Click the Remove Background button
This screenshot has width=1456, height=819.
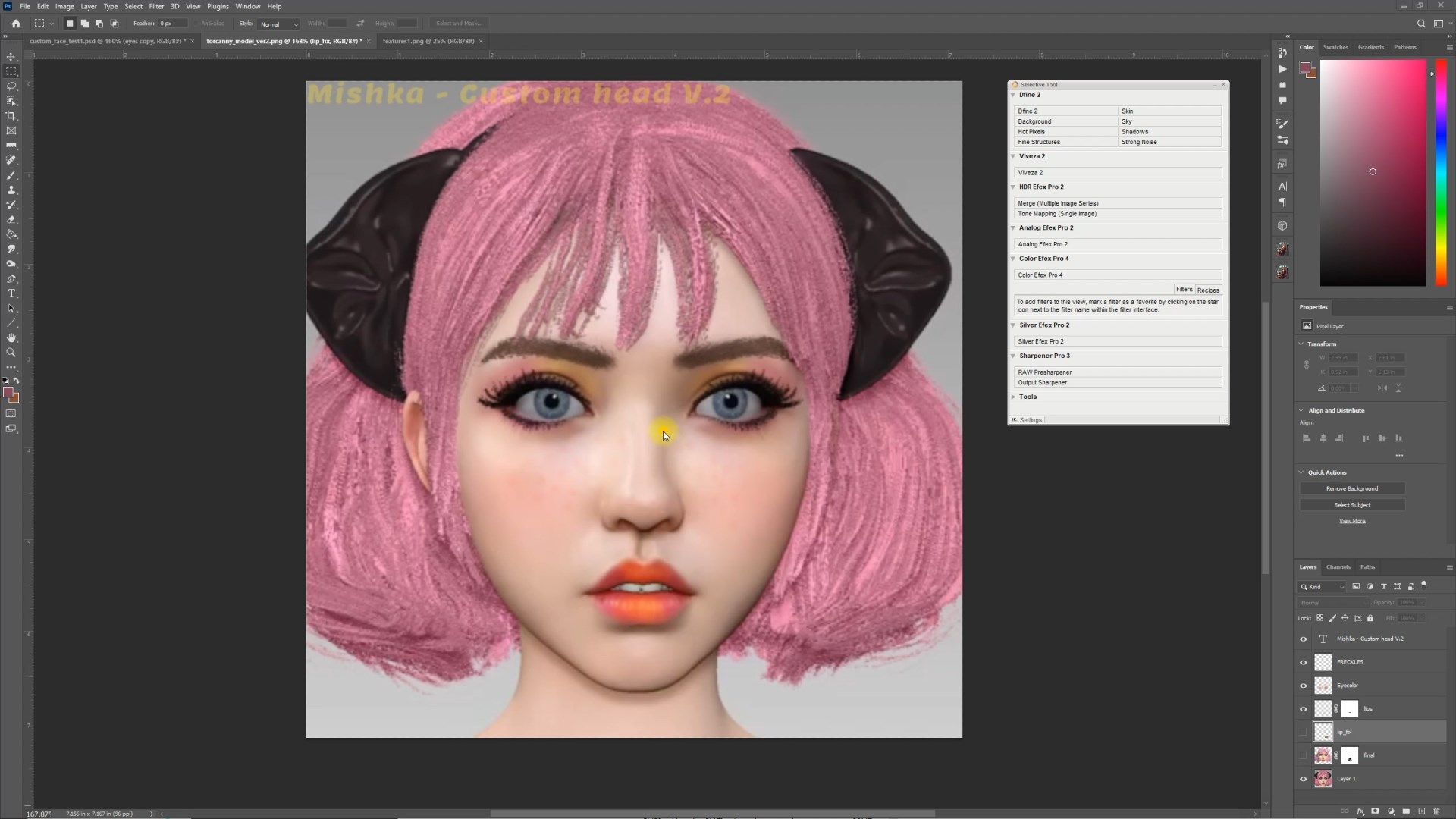pyautogui.click(x=1352, y=488)
